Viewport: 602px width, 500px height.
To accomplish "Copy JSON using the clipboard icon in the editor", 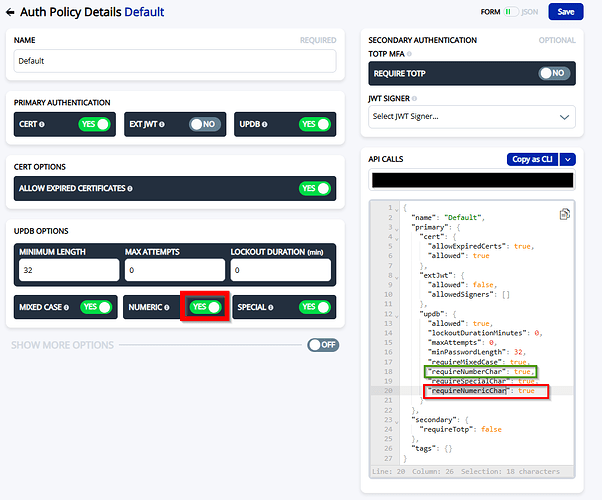I will point(564,214).
